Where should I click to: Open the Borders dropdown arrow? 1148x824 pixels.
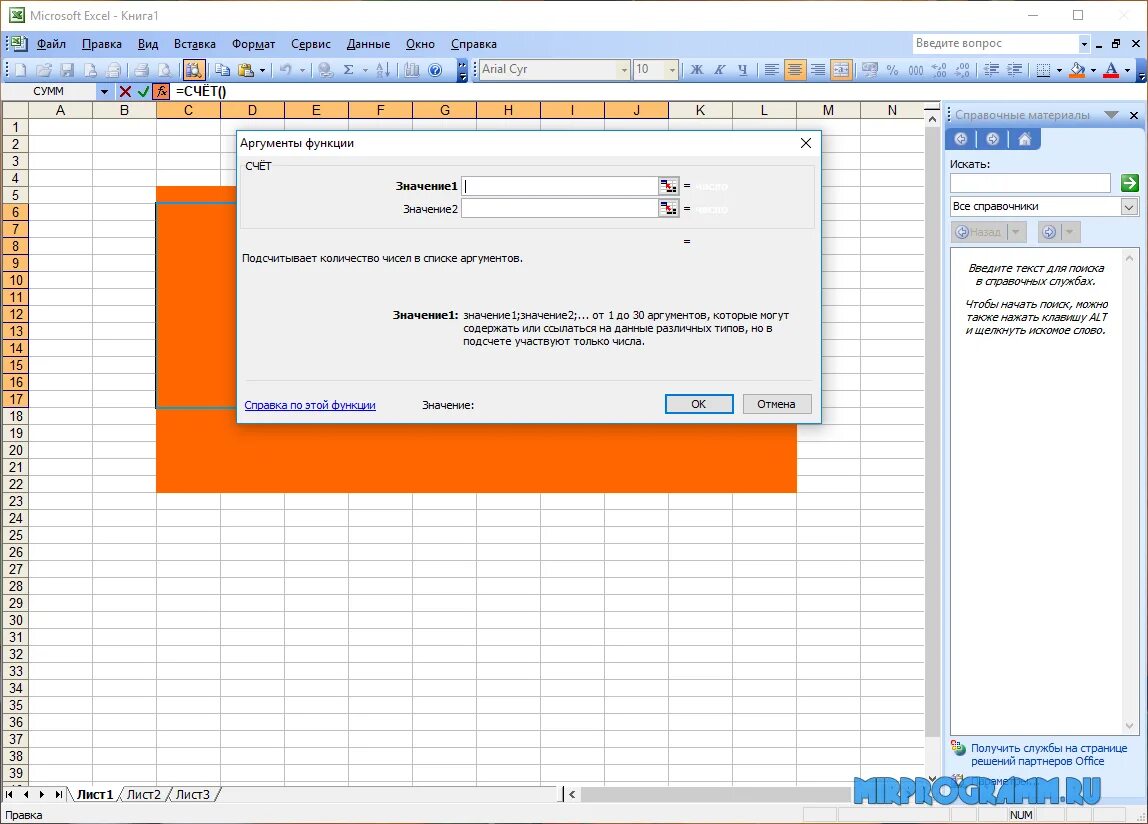1058,69
